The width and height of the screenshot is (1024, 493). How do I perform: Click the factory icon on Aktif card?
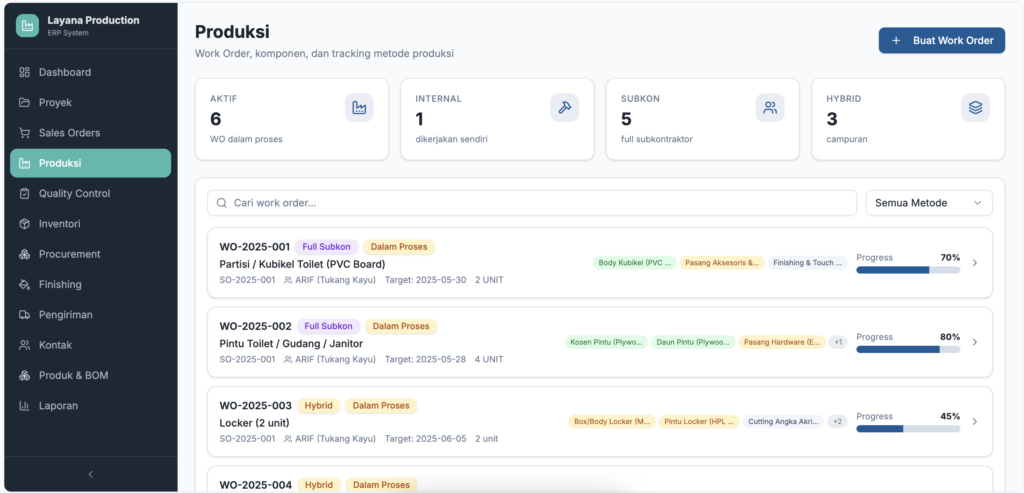(x=359, y=108)
